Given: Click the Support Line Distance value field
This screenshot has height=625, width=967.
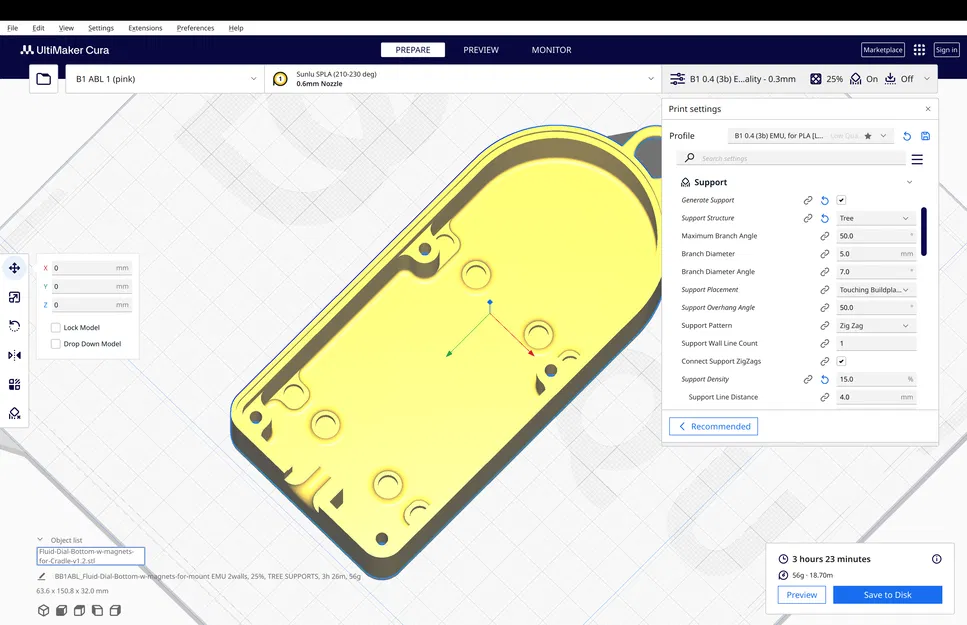Looking at the screenshot, I should [876, 397].
